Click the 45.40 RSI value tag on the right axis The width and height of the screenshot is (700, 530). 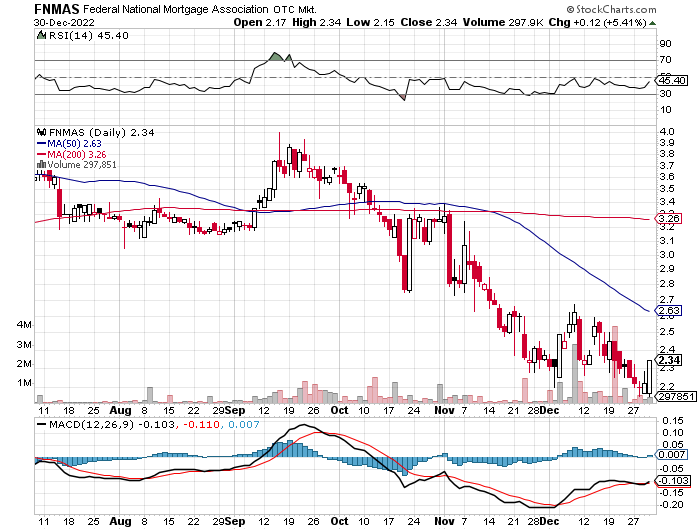(x=672, y=81)
